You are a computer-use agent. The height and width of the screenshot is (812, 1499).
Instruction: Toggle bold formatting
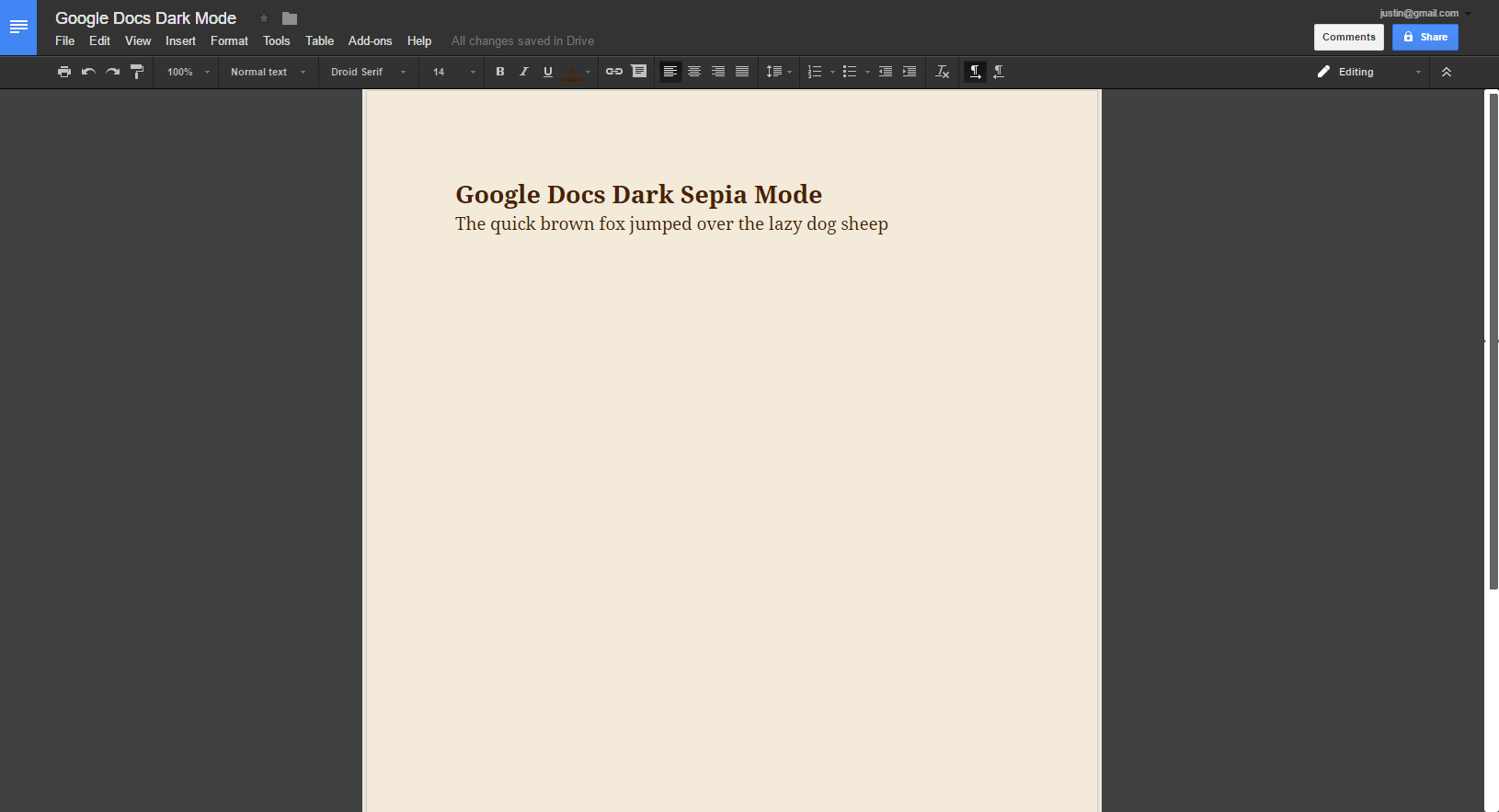[500, 72]
